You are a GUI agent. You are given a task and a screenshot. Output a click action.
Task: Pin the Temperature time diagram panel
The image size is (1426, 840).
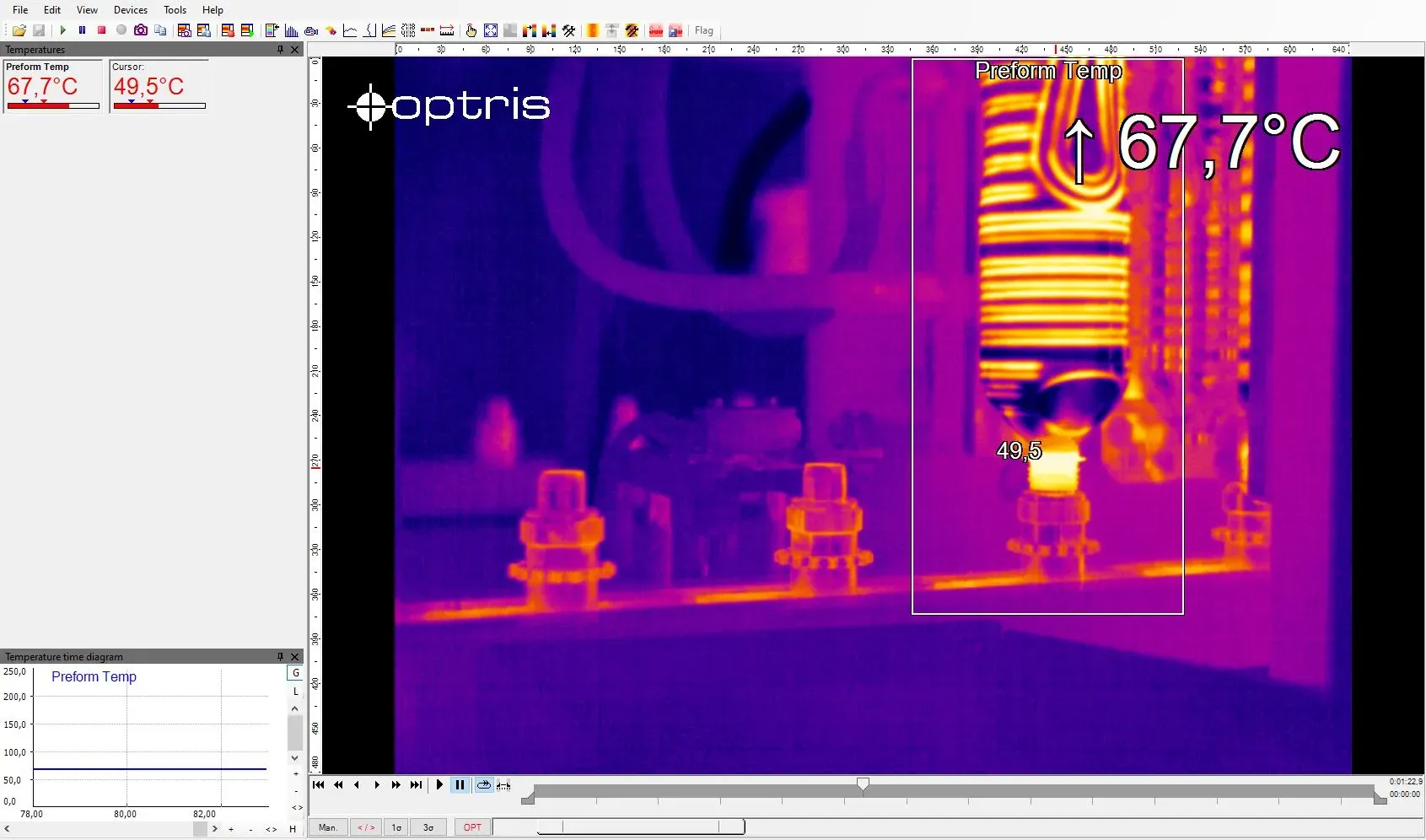point(280,657)
